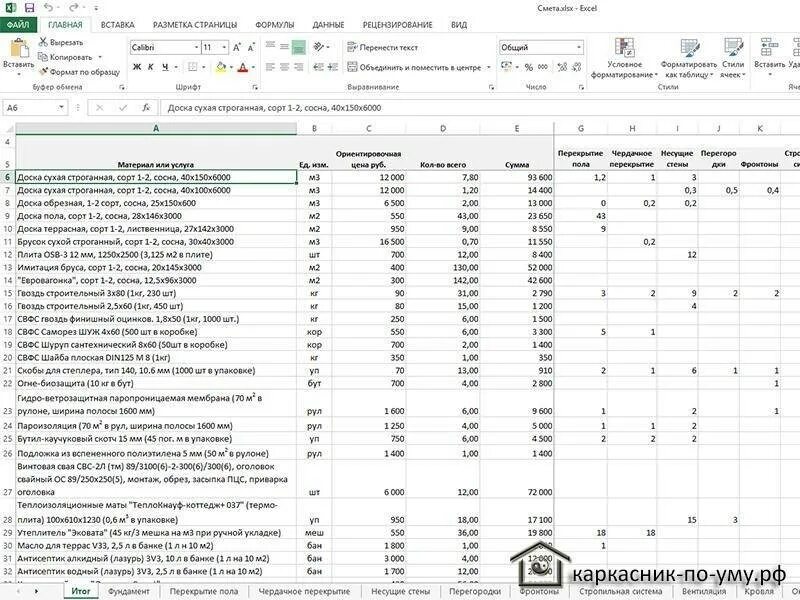Switch to the РЕЦЕНЗИРОВАНИЕ tab
The height and width of the screenshot is (600, 800).
pyautogui.click(x=397, y=24)
